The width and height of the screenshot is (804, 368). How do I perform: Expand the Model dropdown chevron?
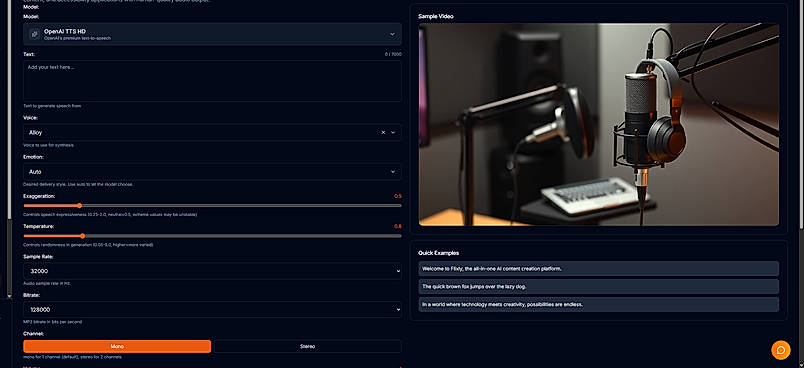click(x=392, y=34)
